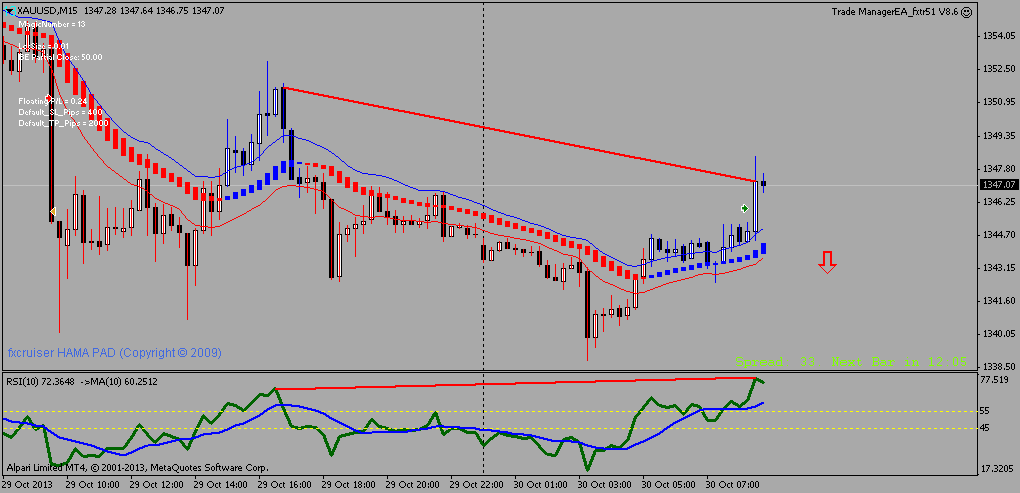
Task: Click the 1349.35 price scale label
Action: tap(999, 135)
